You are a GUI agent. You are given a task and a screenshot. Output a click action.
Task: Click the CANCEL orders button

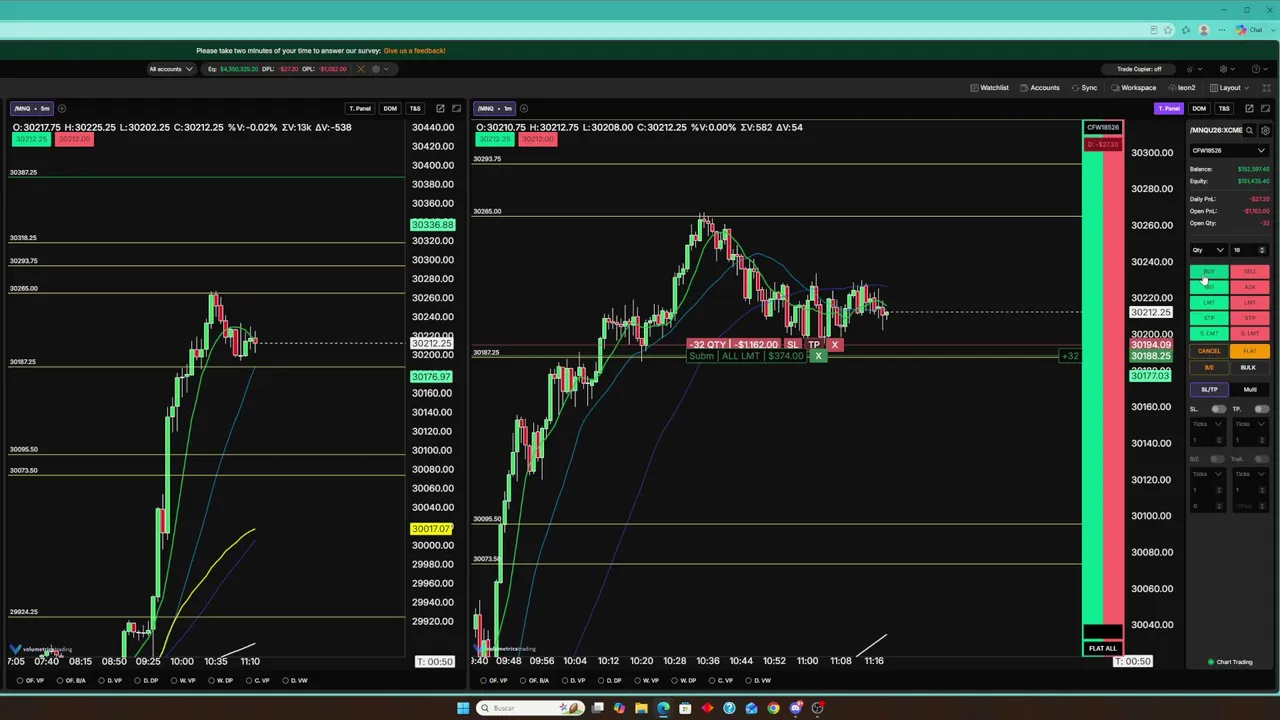pos(1209,351)
